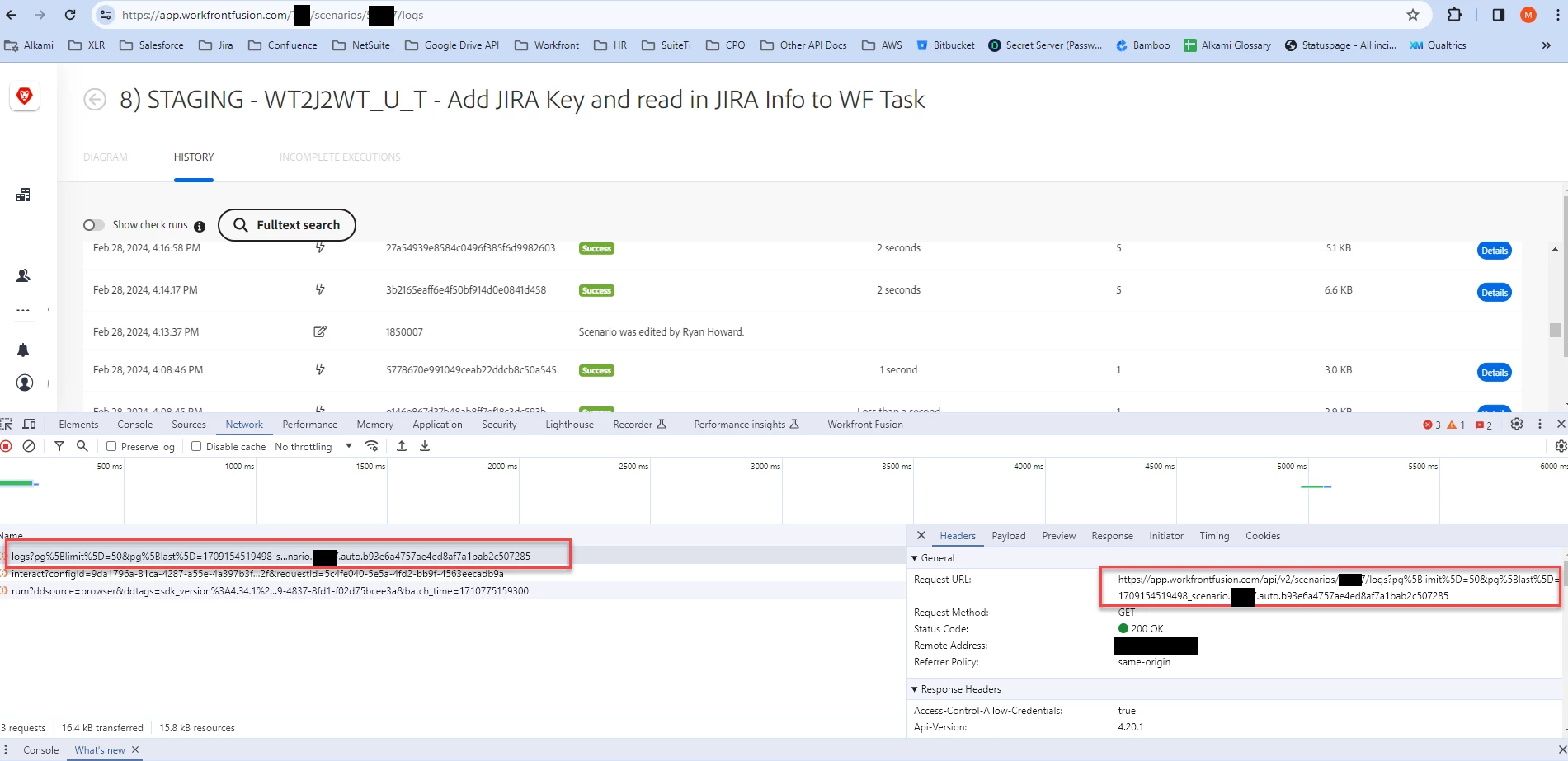Click the Export HAR download icon
This screenshot has width=1568, height=761.
425,446
